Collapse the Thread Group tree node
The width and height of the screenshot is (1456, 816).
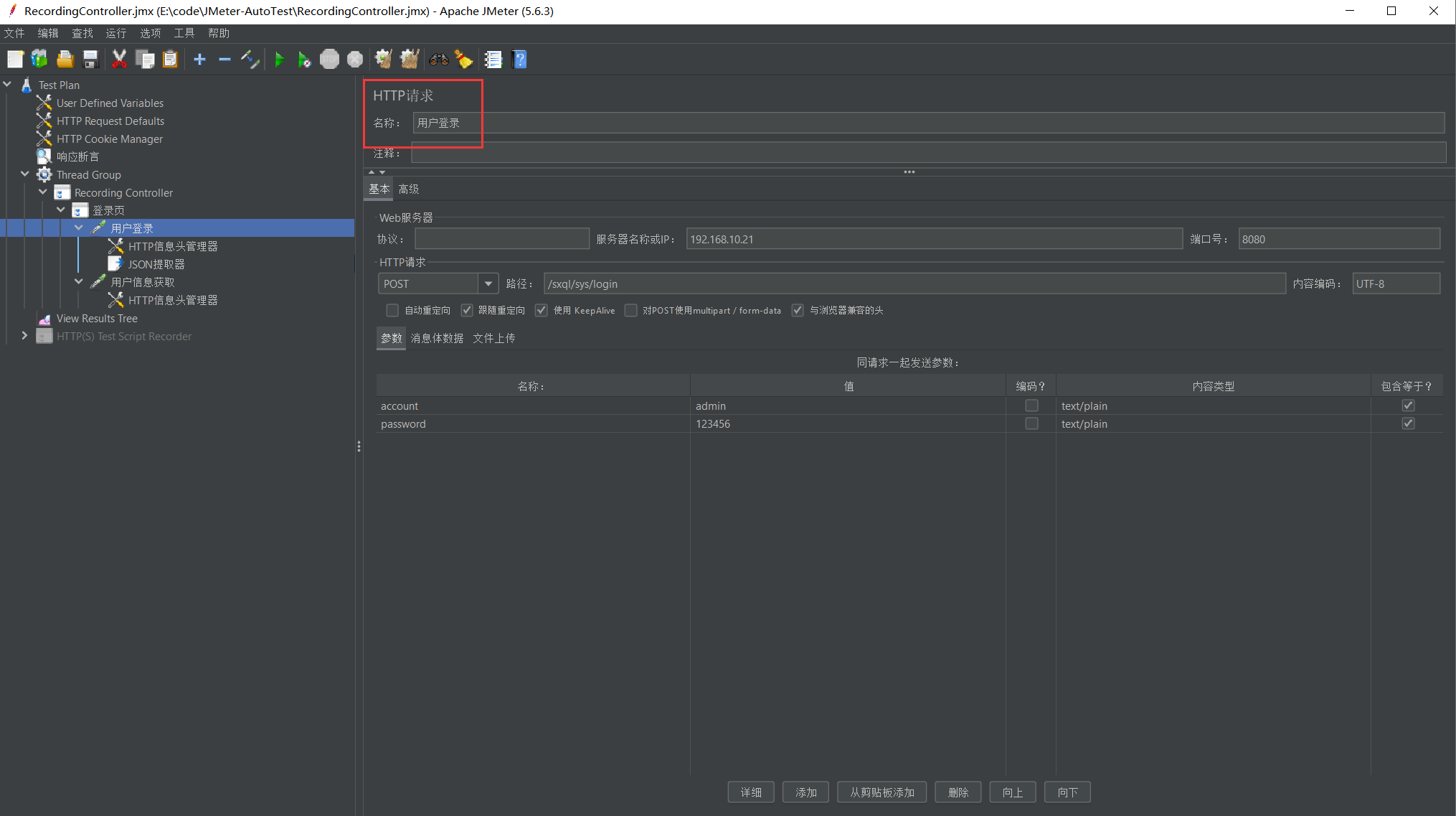24,174
